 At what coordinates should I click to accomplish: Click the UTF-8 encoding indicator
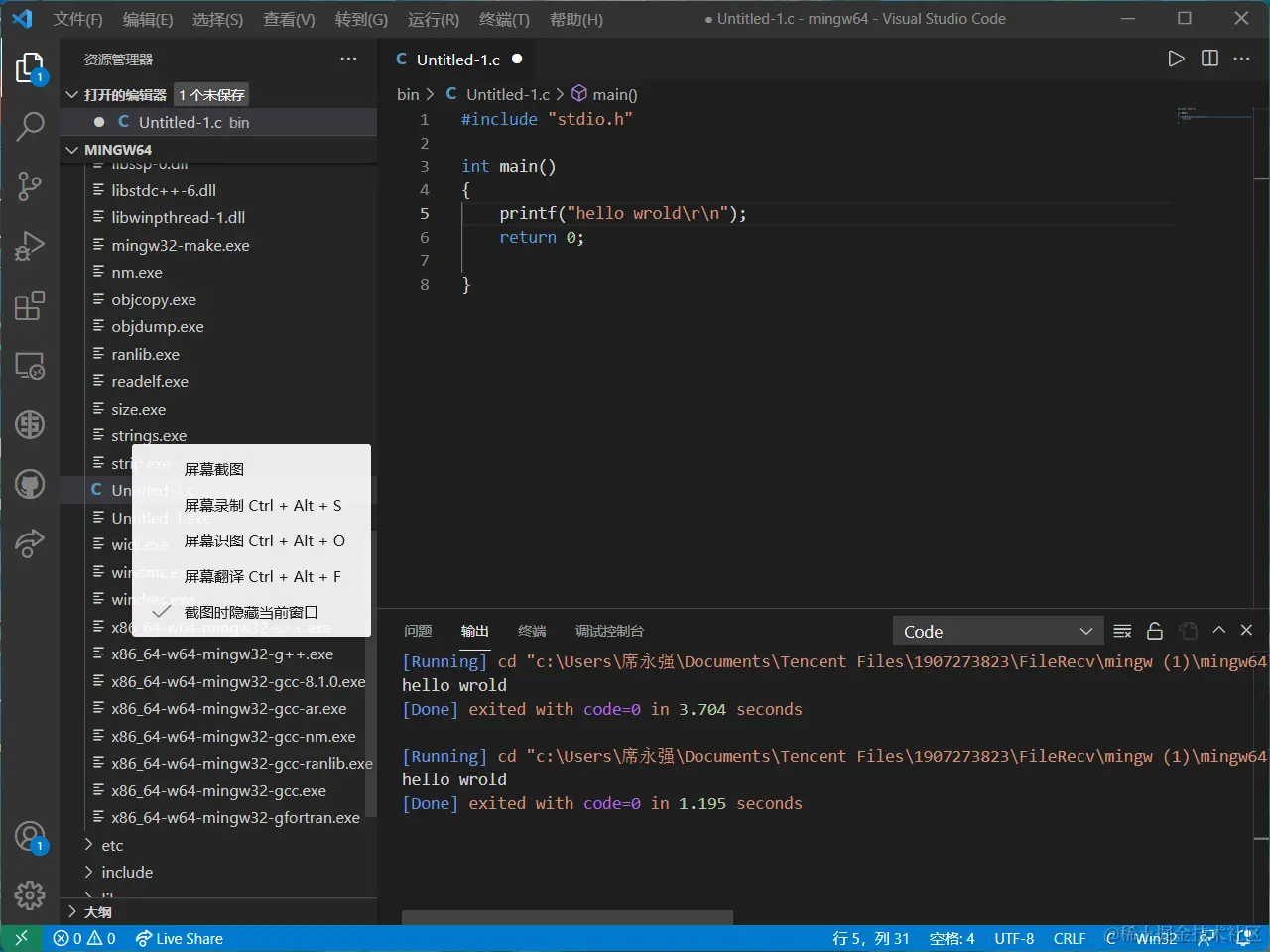click(x=1014, y=938)
